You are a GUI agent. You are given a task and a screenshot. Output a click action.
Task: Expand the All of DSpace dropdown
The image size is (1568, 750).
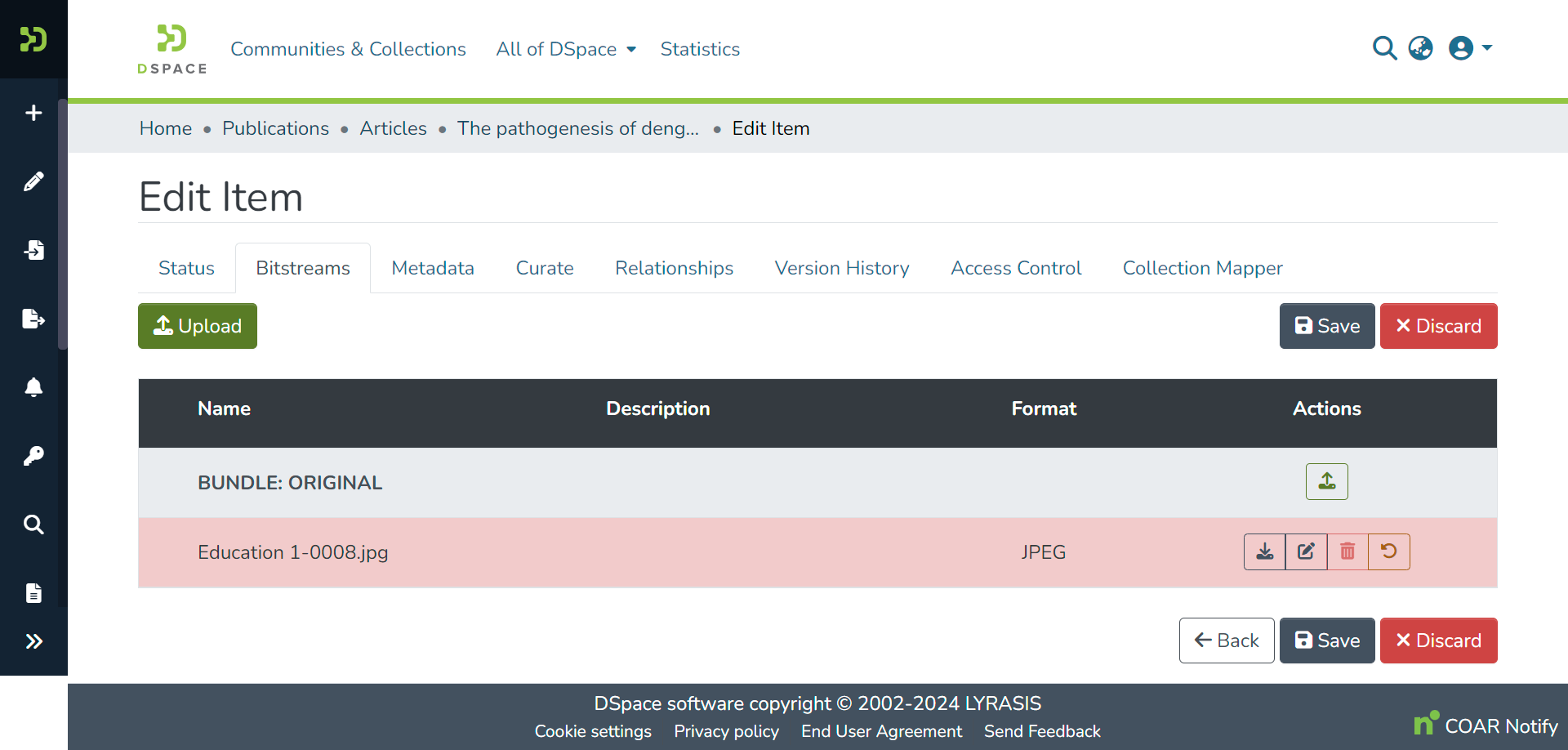tap(566, 49)
